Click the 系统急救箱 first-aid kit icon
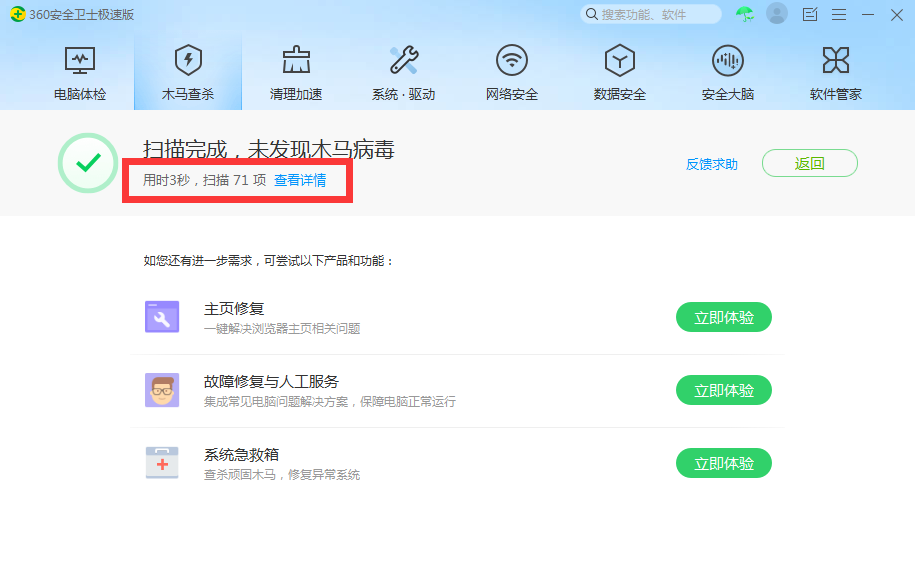 162,463
